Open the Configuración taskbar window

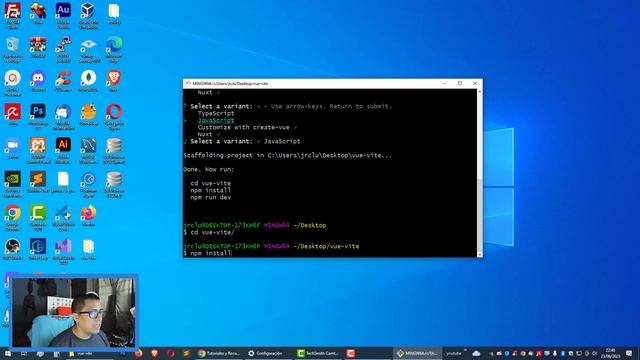click(x=266, y=353)
